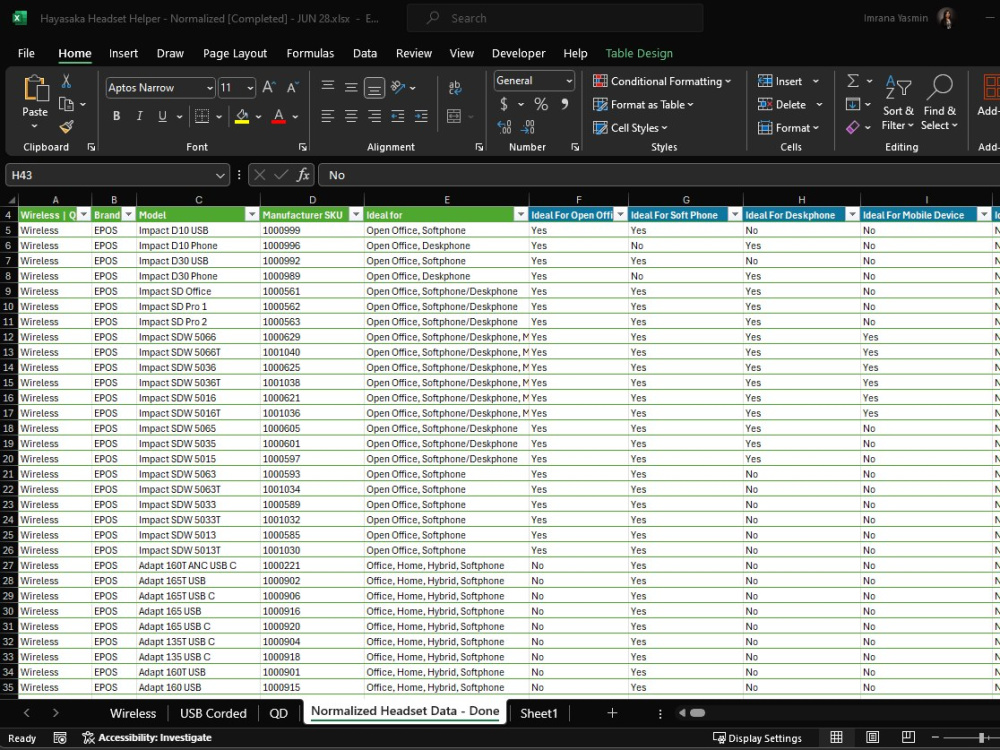
Task: Toggle italic formatting
Action: tap(140, 116)
